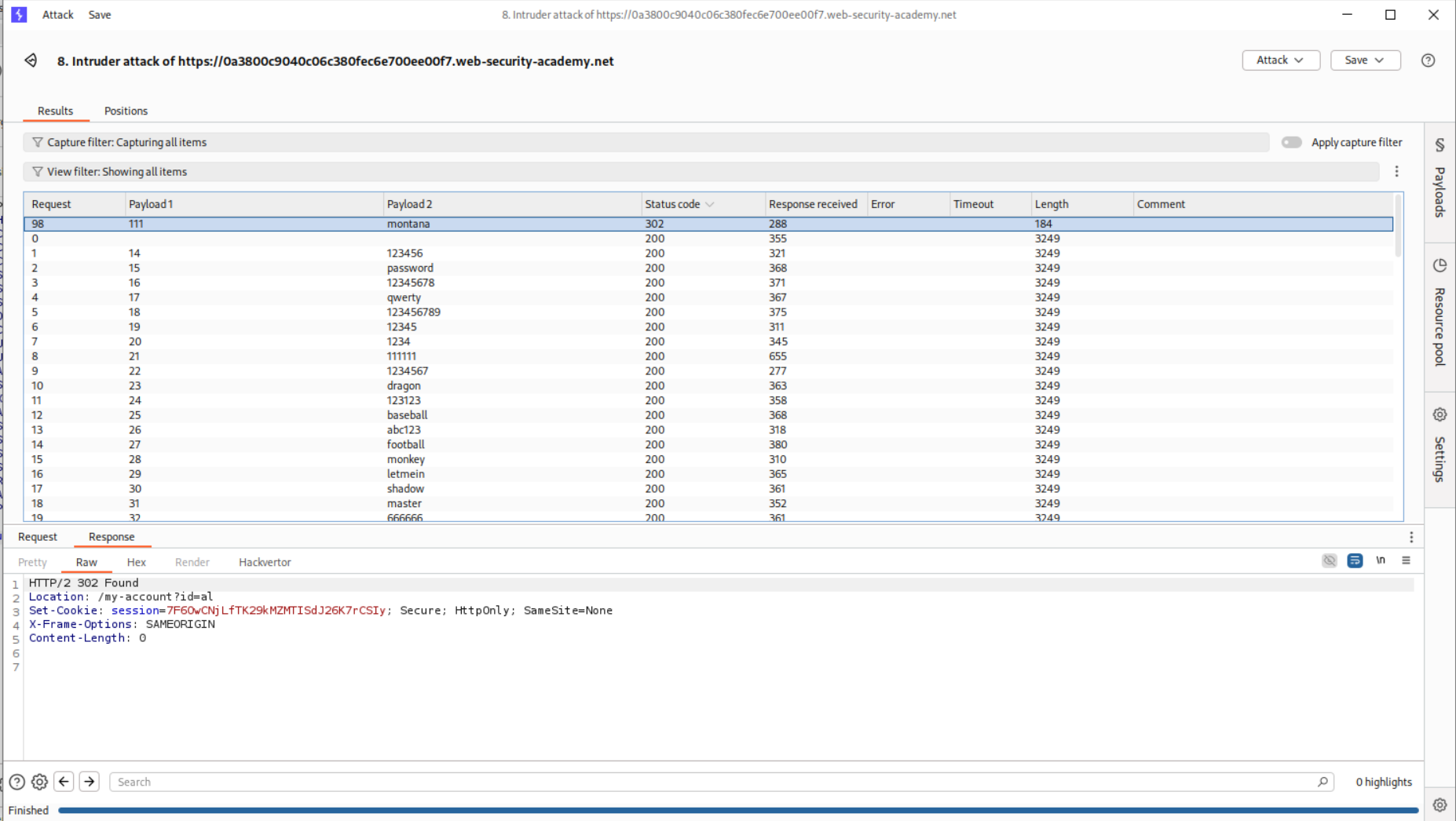
Task: Open the Payloads side panel
Action: pyautogui.click(x=1440, y=181)
